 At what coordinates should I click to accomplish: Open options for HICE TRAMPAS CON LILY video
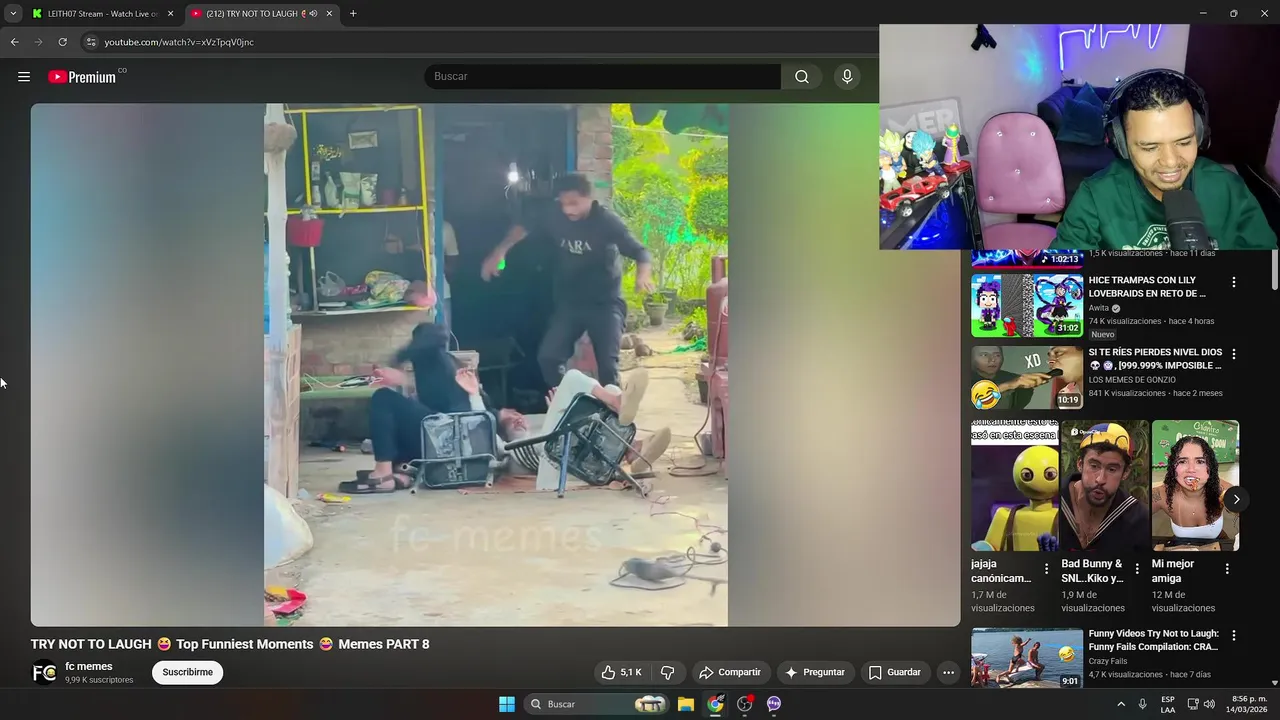tap(1234, 282)
